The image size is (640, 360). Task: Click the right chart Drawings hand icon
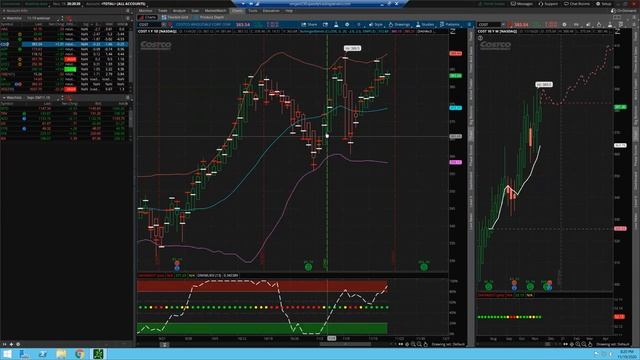(600, 24)
